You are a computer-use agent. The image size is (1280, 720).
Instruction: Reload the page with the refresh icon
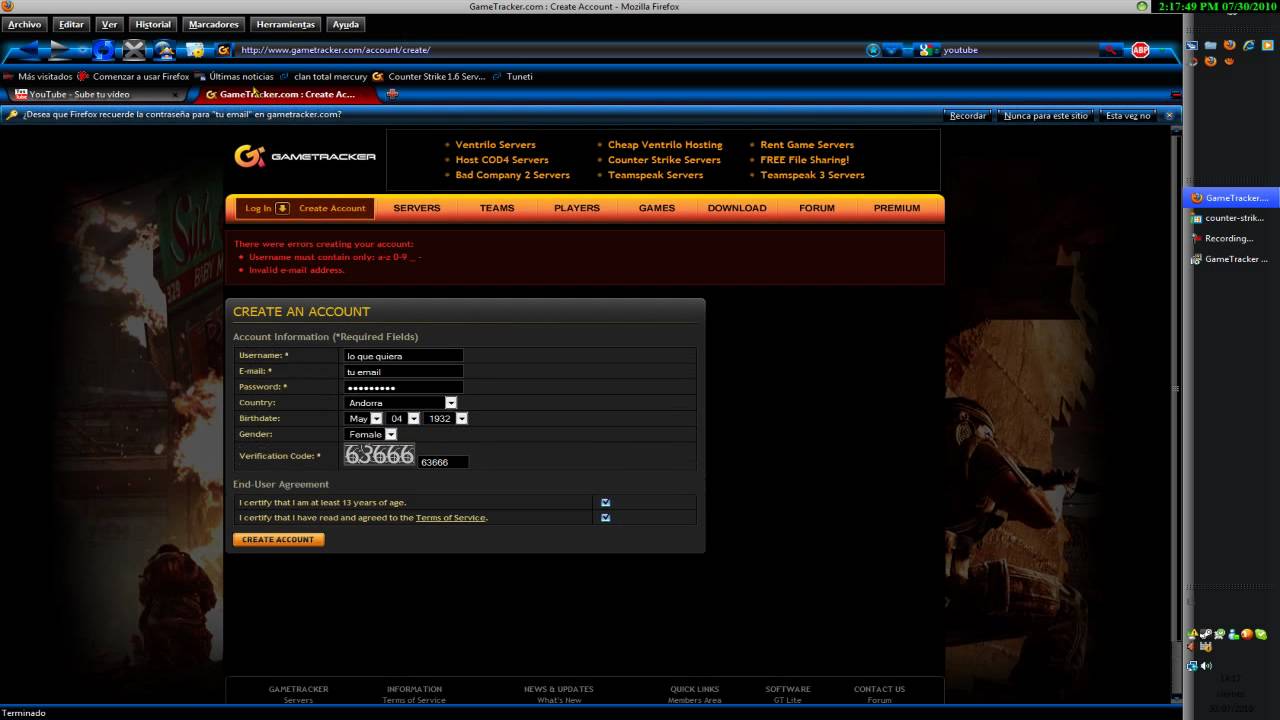pyautogui.click(x=104, y=50)
